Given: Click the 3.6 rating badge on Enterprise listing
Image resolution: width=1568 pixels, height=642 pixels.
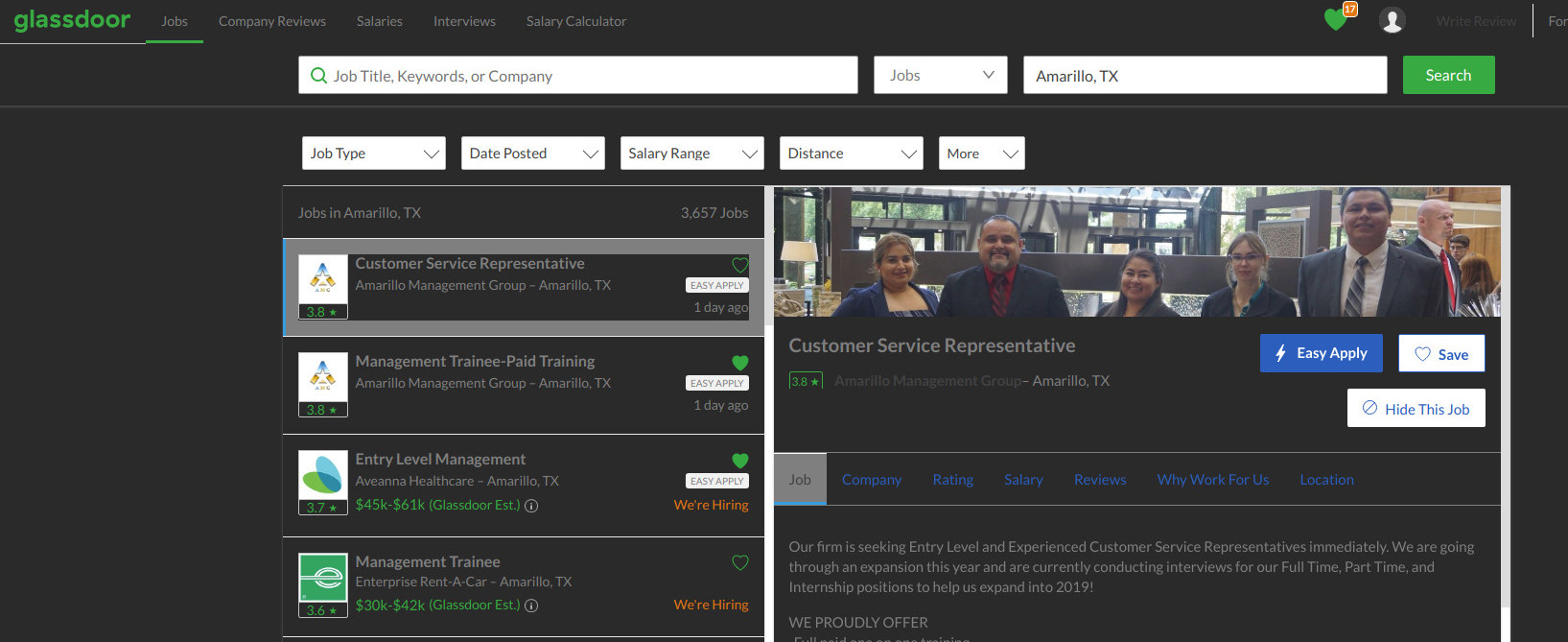Looking at the screenshot, I should 322,610.
